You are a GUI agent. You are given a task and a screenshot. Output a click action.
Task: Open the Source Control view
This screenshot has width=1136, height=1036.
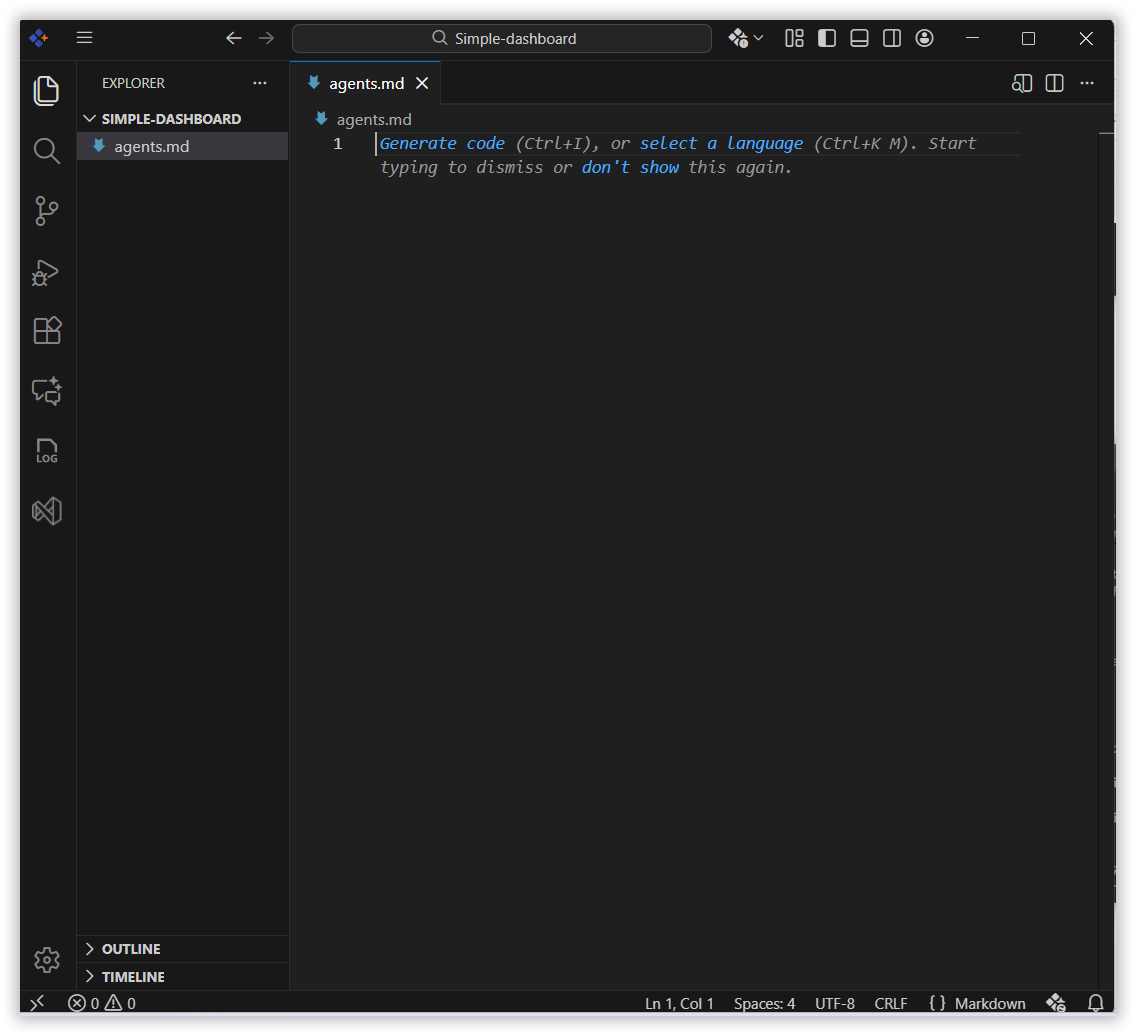pos(46,211)
